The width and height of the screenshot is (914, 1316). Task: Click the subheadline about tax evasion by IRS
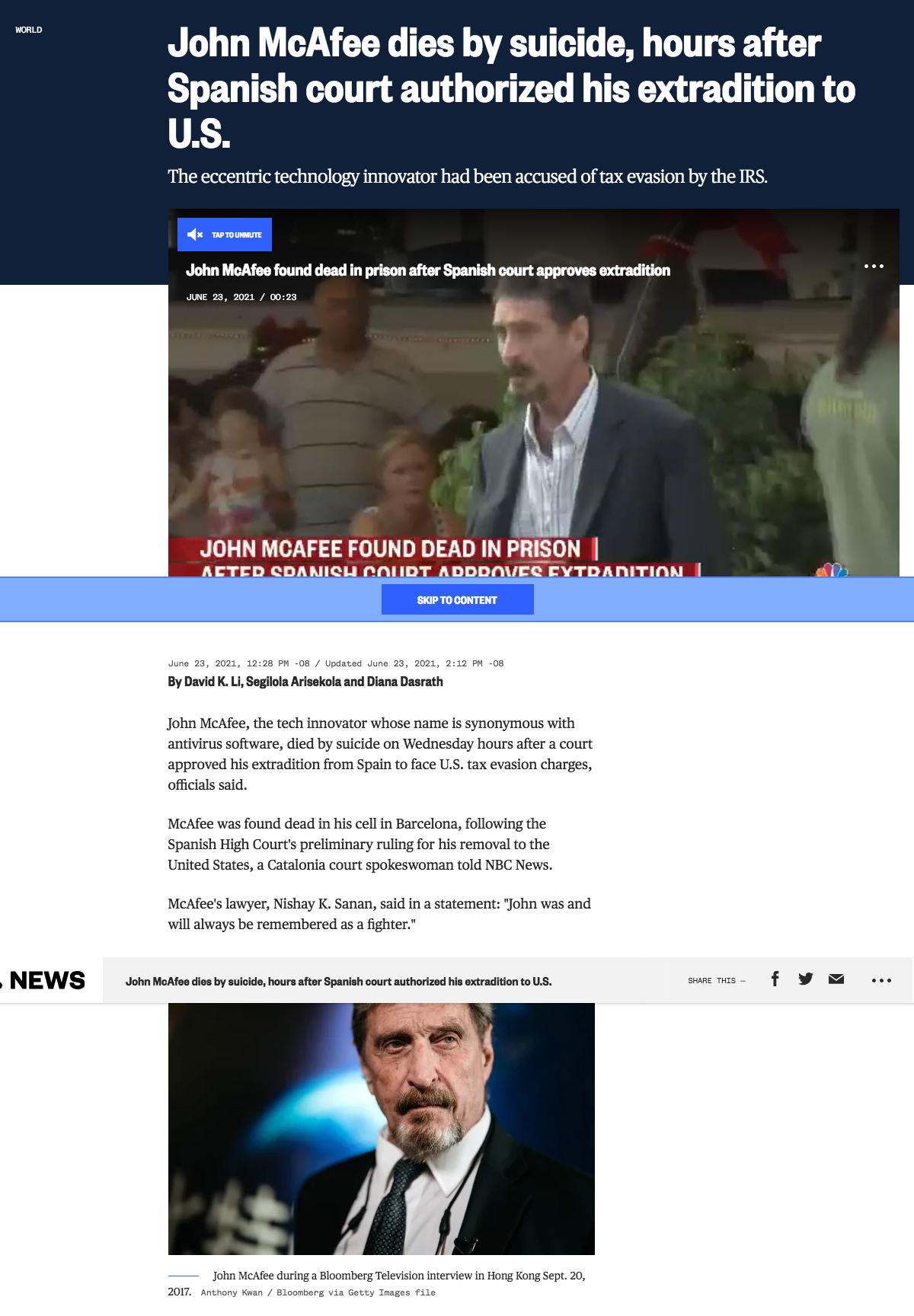coord(468,177)
